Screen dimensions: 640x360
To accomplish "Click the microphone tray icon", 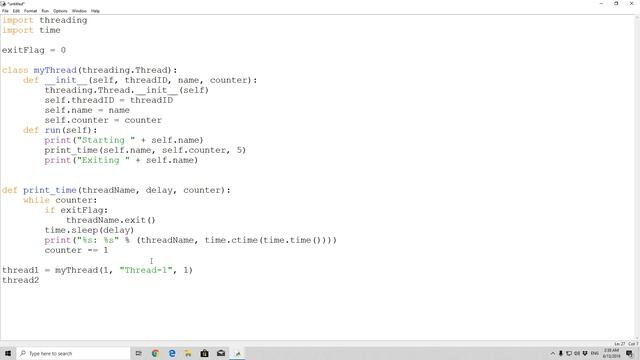I will click(561, 353).
